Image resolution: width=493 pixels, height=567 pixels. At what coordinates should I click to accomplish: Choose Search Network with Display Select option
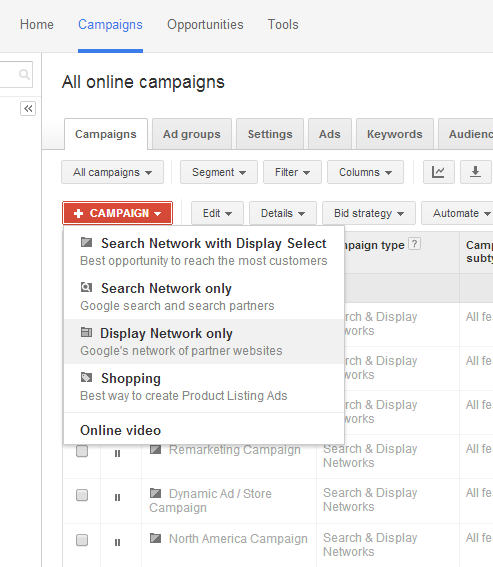coord(204,251)
